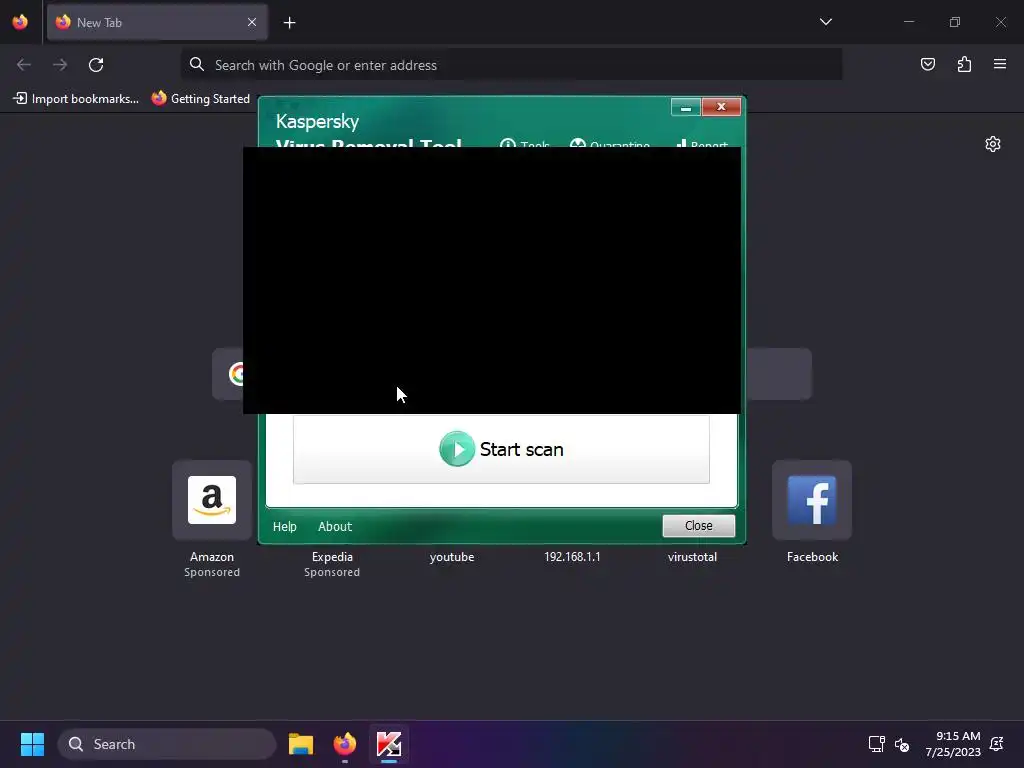Open Getting Started bookmark
The width and height of the screenshot is (1024, 768).
(200, 99)
